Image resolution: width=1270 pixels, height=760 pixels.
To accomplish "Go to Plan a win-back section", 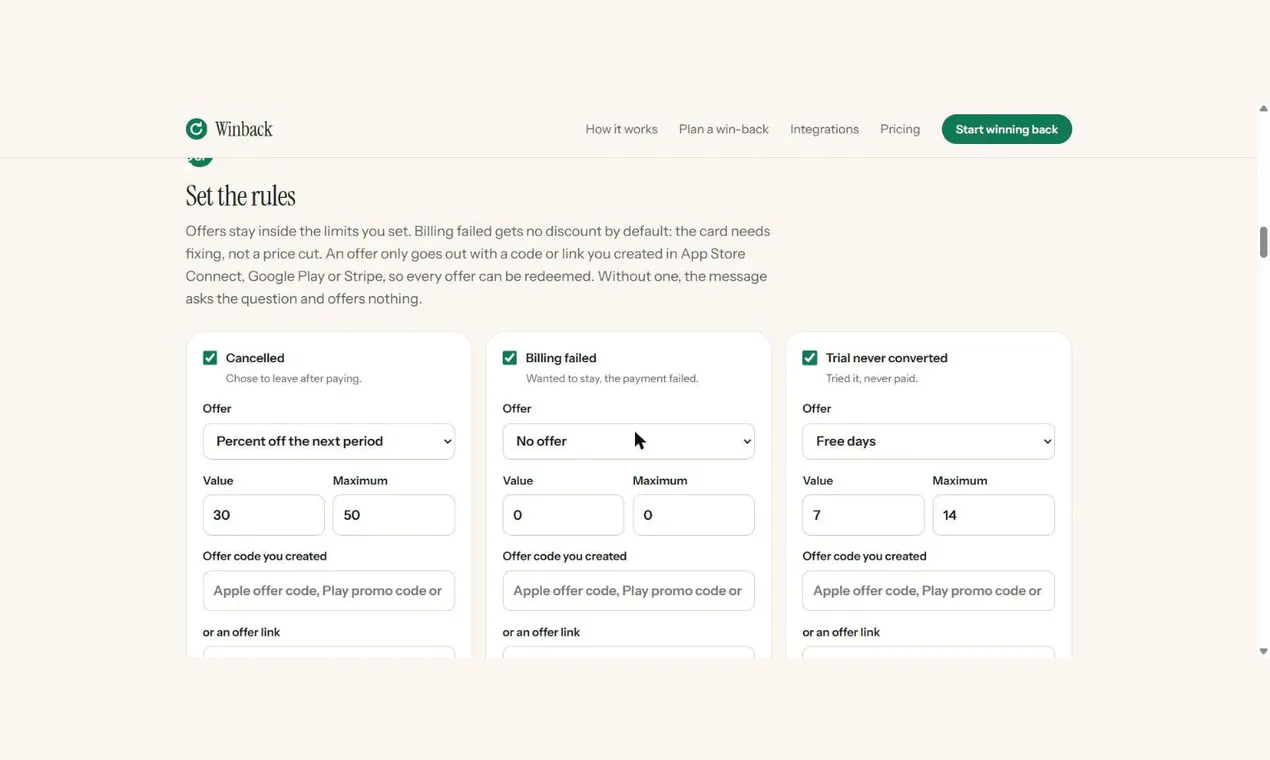I will pyautogui.click(x=724, y=129).
